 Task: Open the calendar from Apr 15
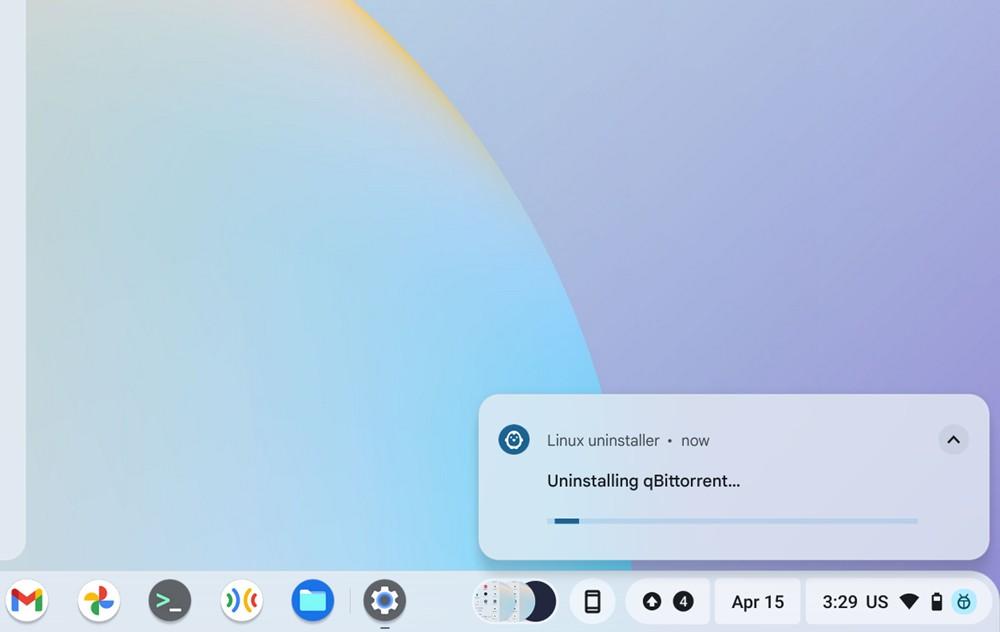(758, 601)
